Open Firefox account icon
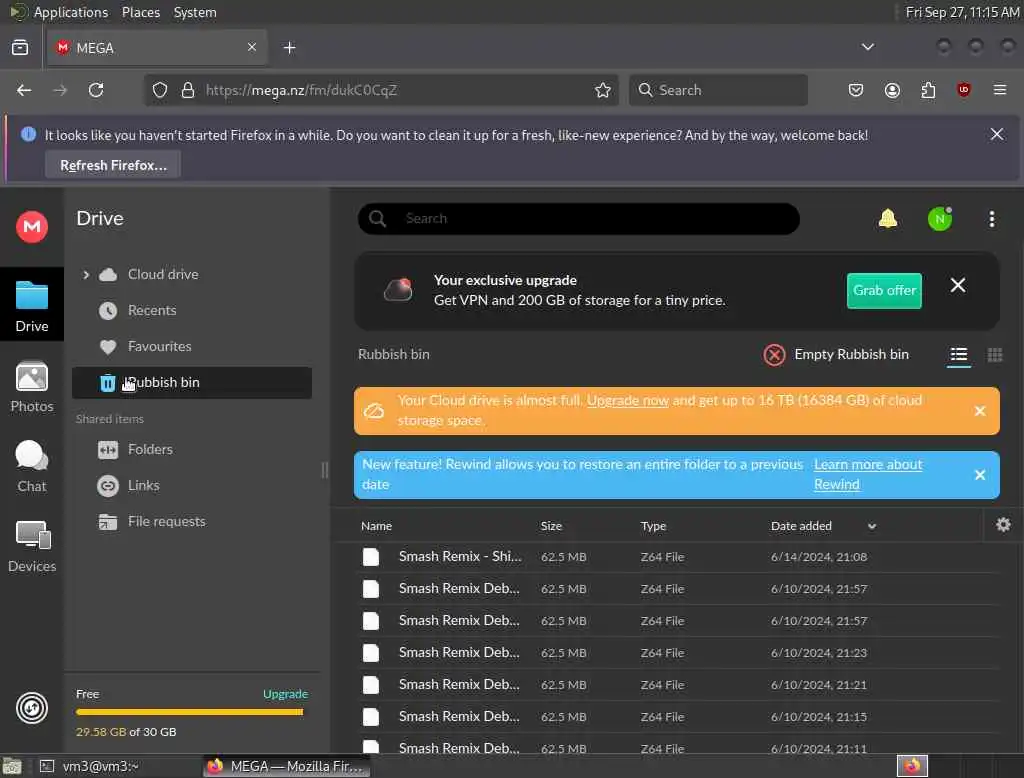 (x=891, y=90)
